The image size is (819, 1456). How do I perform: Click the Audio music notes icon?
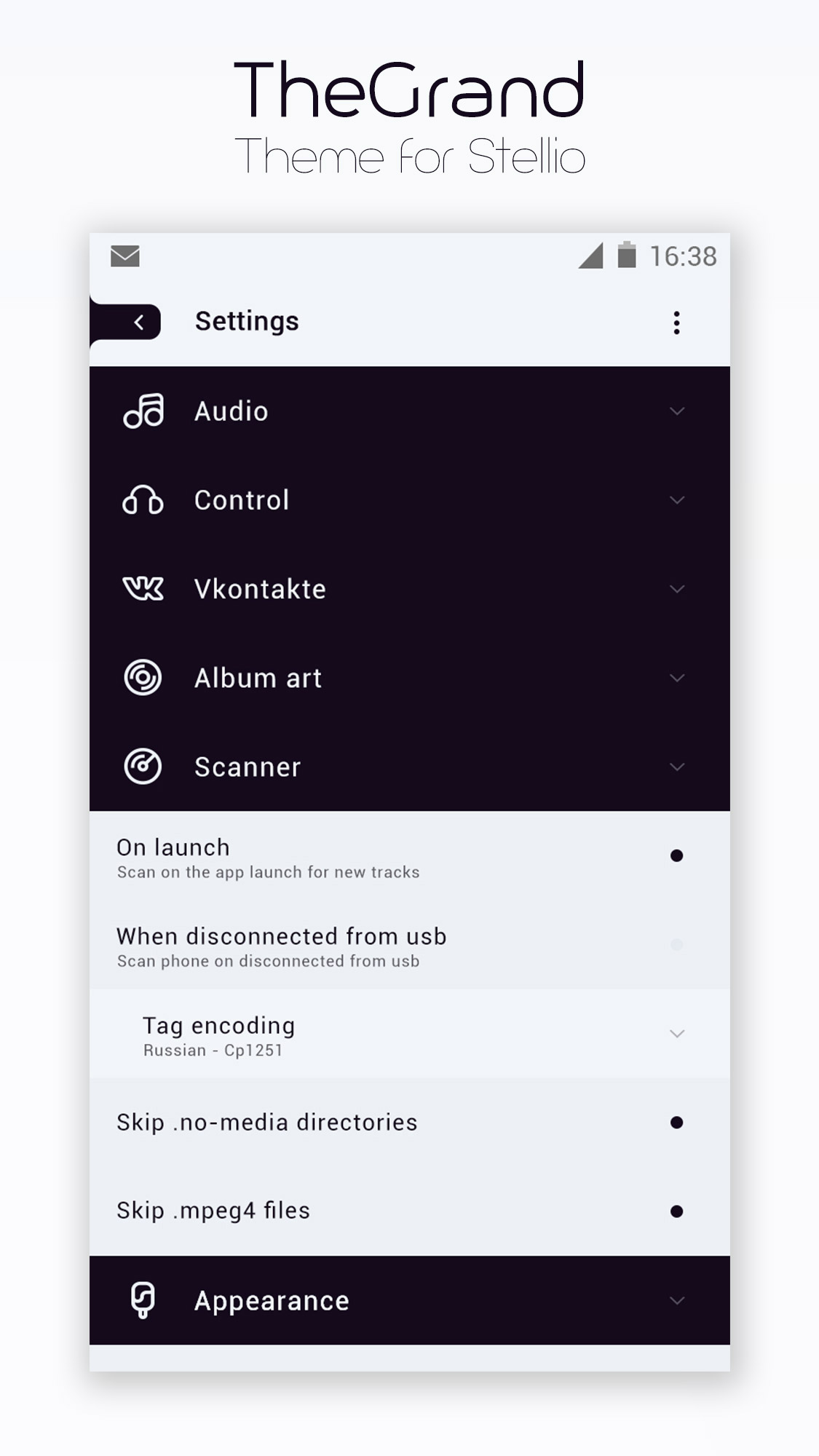click(143, 411)
